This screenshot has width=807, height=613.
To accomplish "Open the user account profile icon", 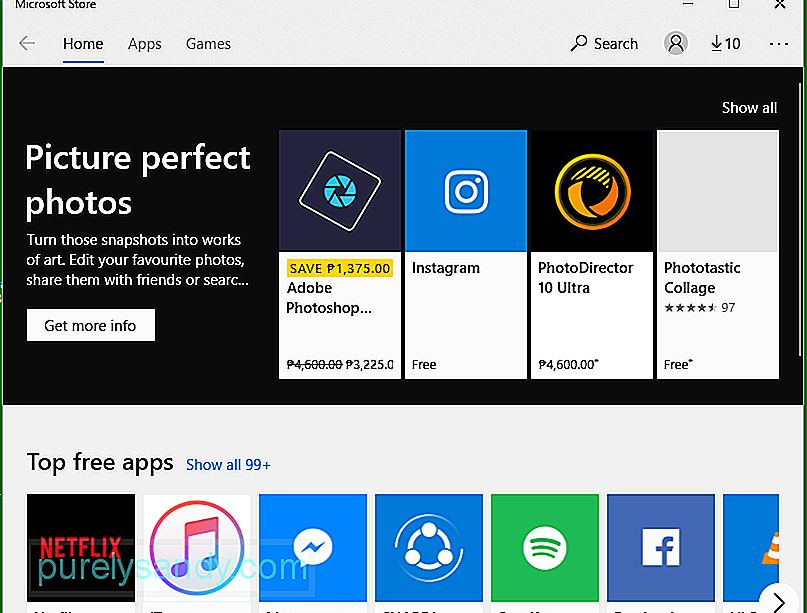I will (x=675, y=43).
